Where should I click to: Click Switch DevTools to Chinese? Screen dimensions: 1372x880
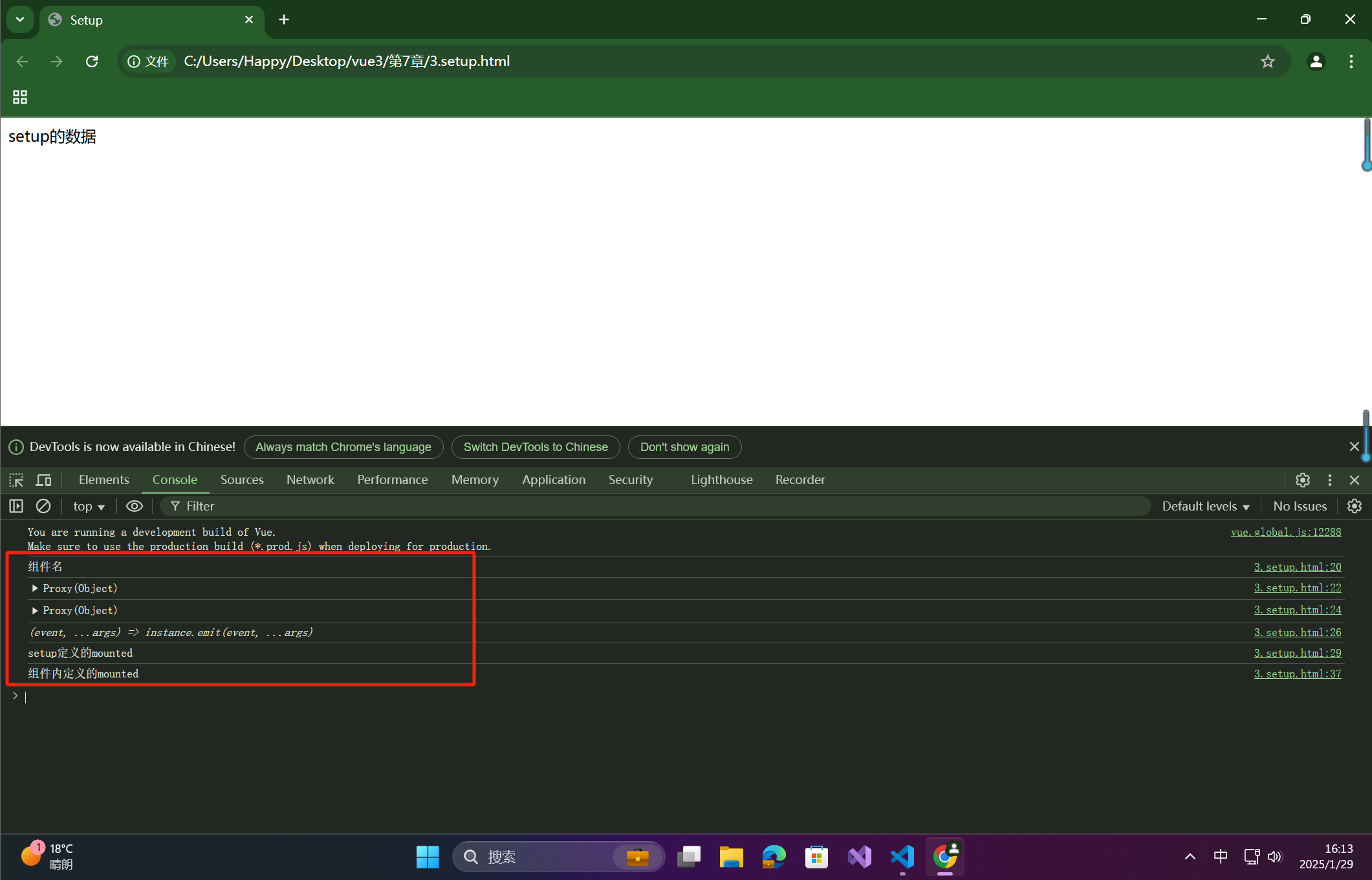[536, 447]
